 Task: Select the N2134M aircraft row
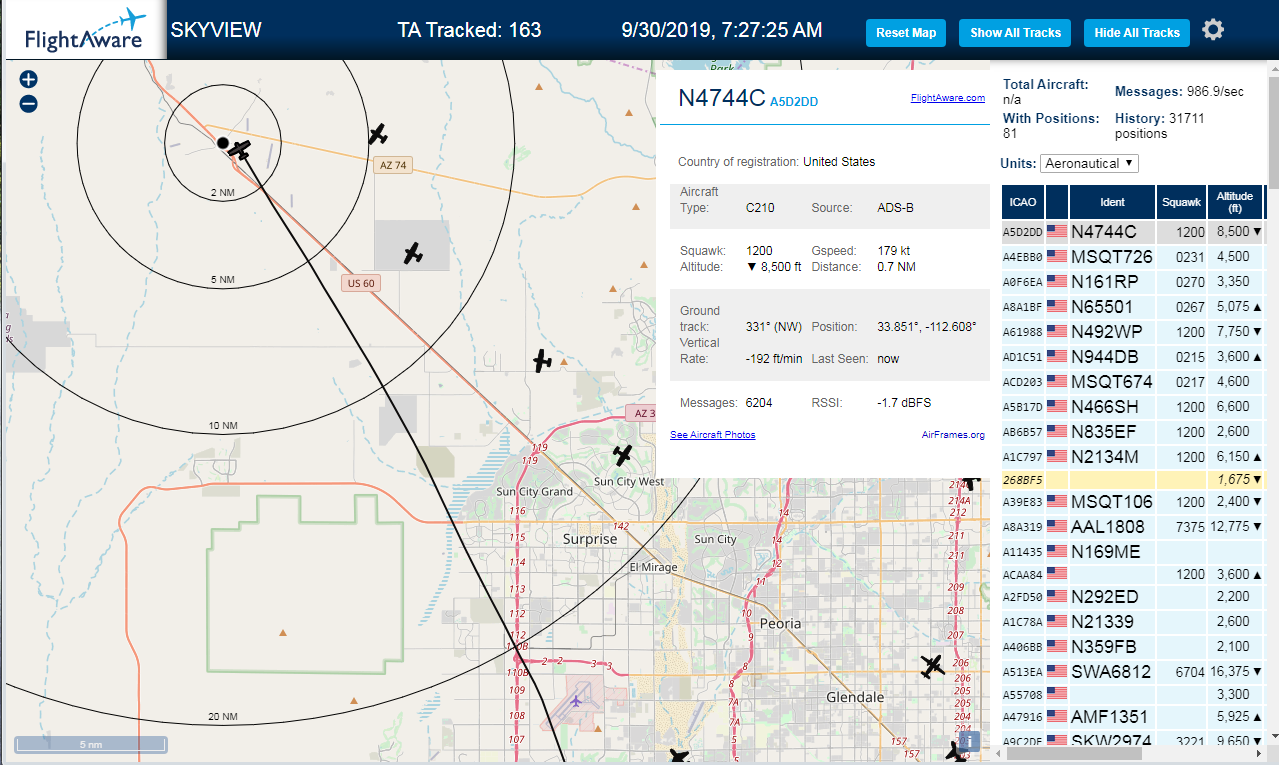point(1133,456)
